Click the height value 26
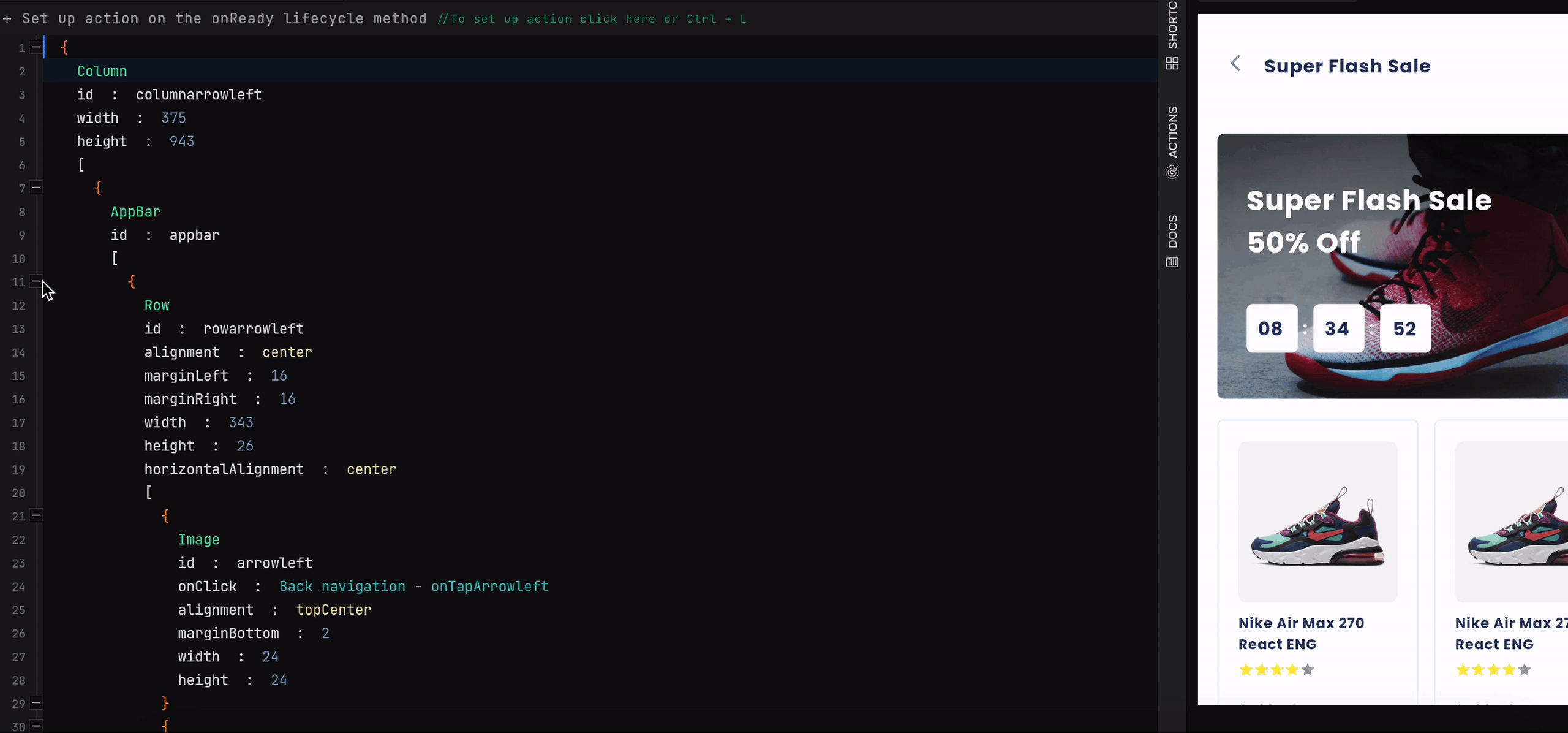 click(245, 446)
